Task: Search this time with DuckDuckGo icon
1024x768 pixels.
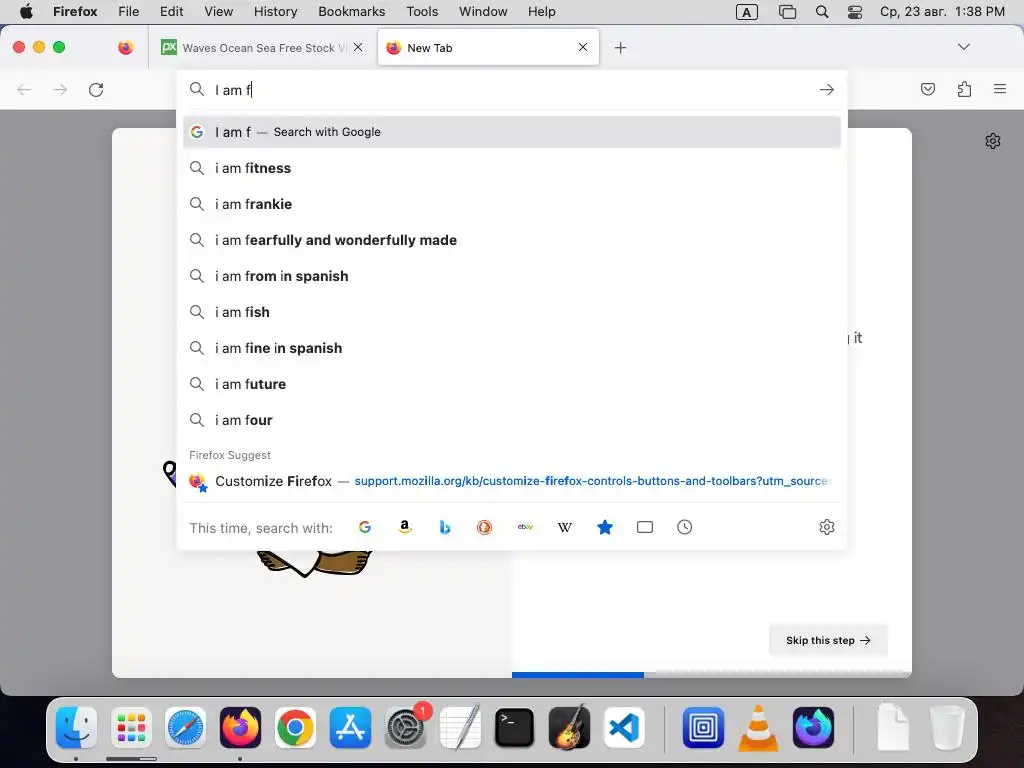Action: (485, 527)
